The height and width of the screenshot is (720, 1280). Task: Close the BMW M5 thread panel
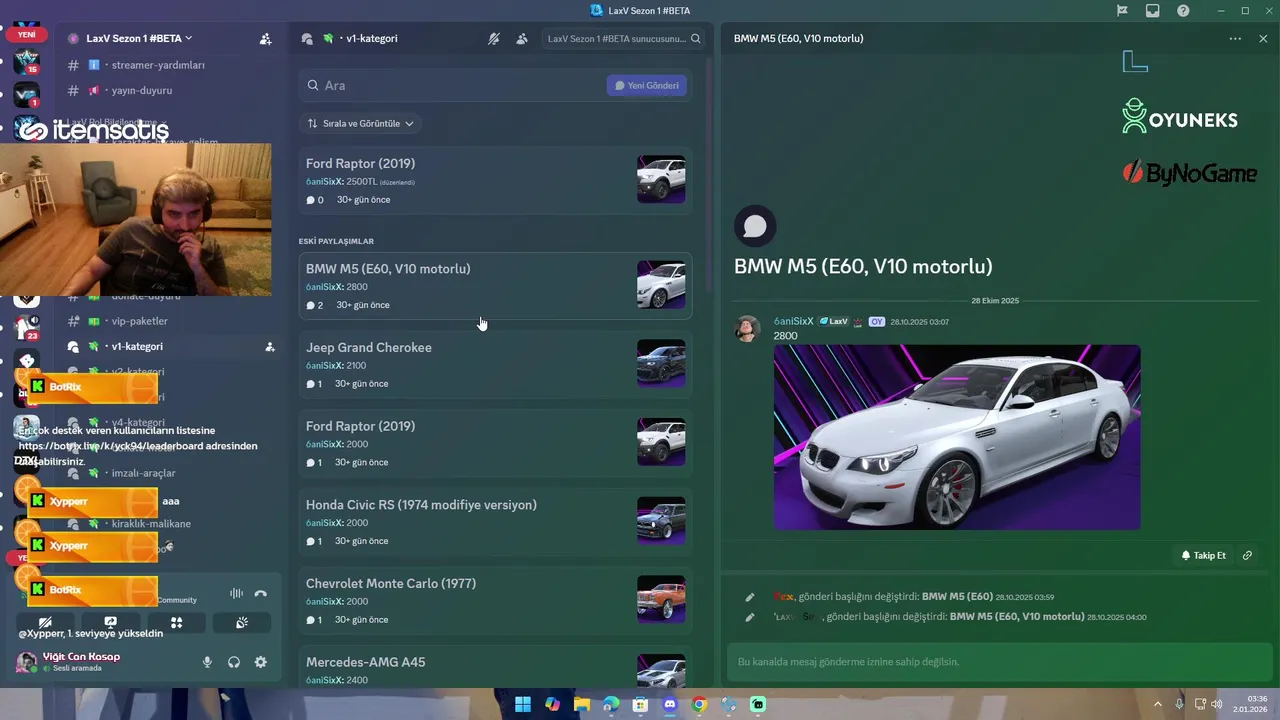click(x=1263, y=39)
